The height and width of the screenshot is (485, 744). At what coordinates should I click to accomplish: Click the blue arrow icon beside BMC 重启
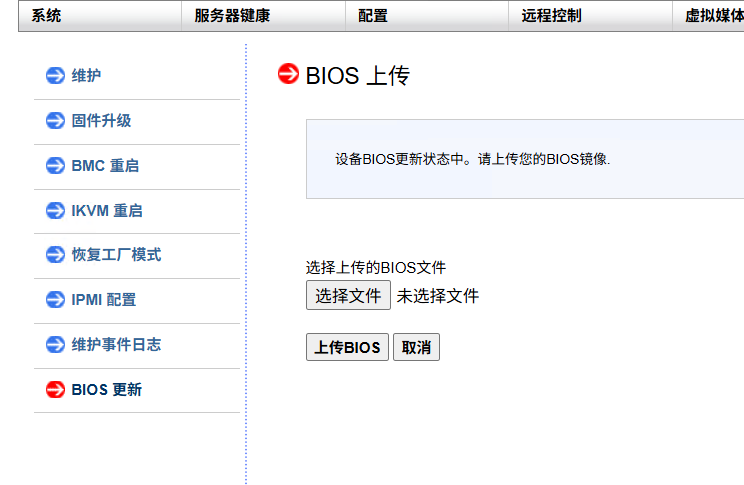(55, 166)
